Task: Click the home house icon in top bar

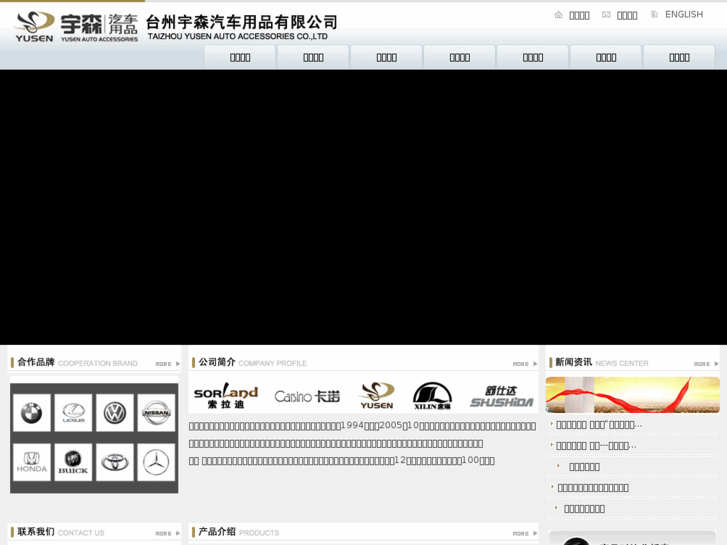Action: [558, 15]
